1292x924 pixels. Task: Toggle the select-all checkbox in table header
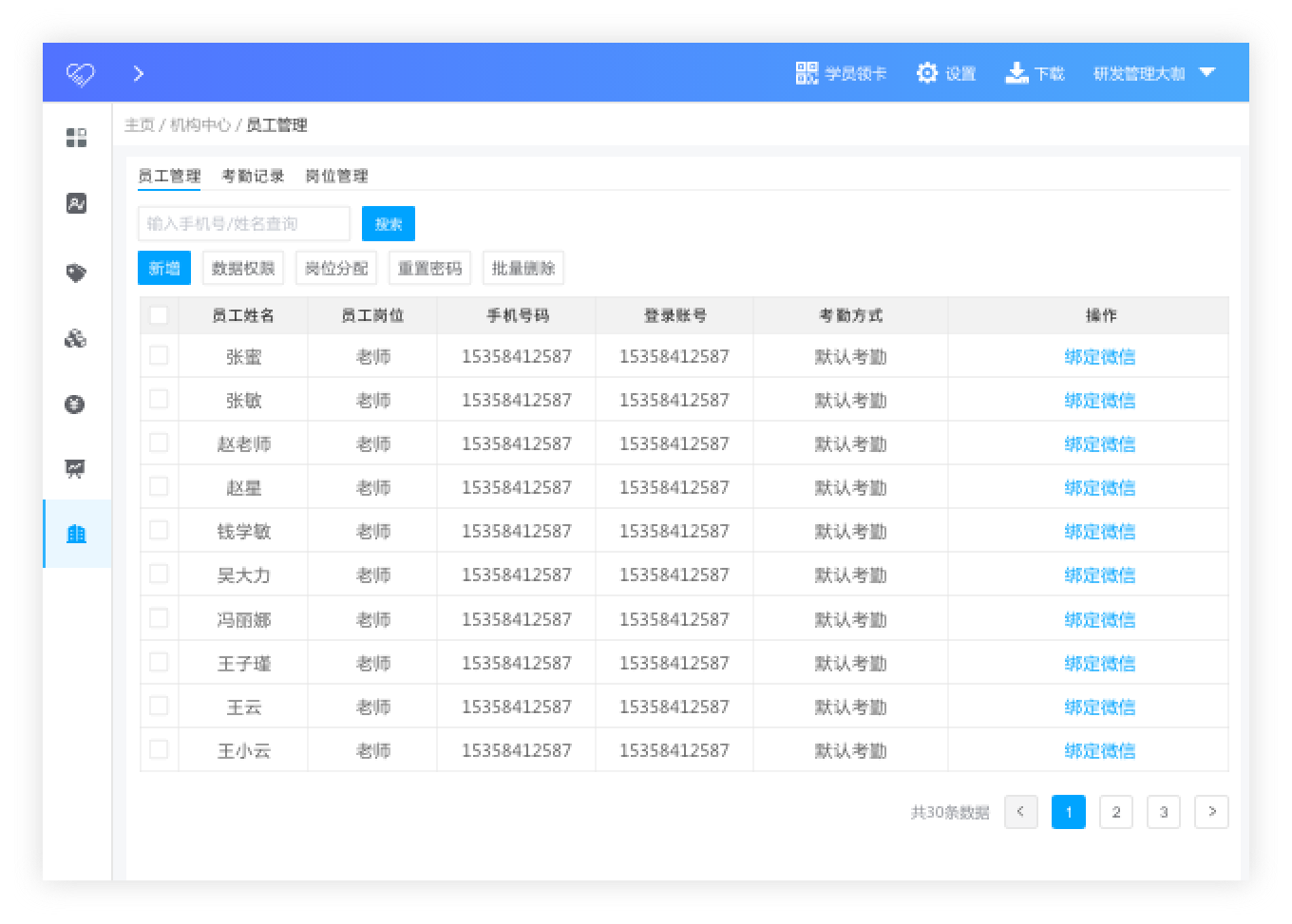(159, 315)
